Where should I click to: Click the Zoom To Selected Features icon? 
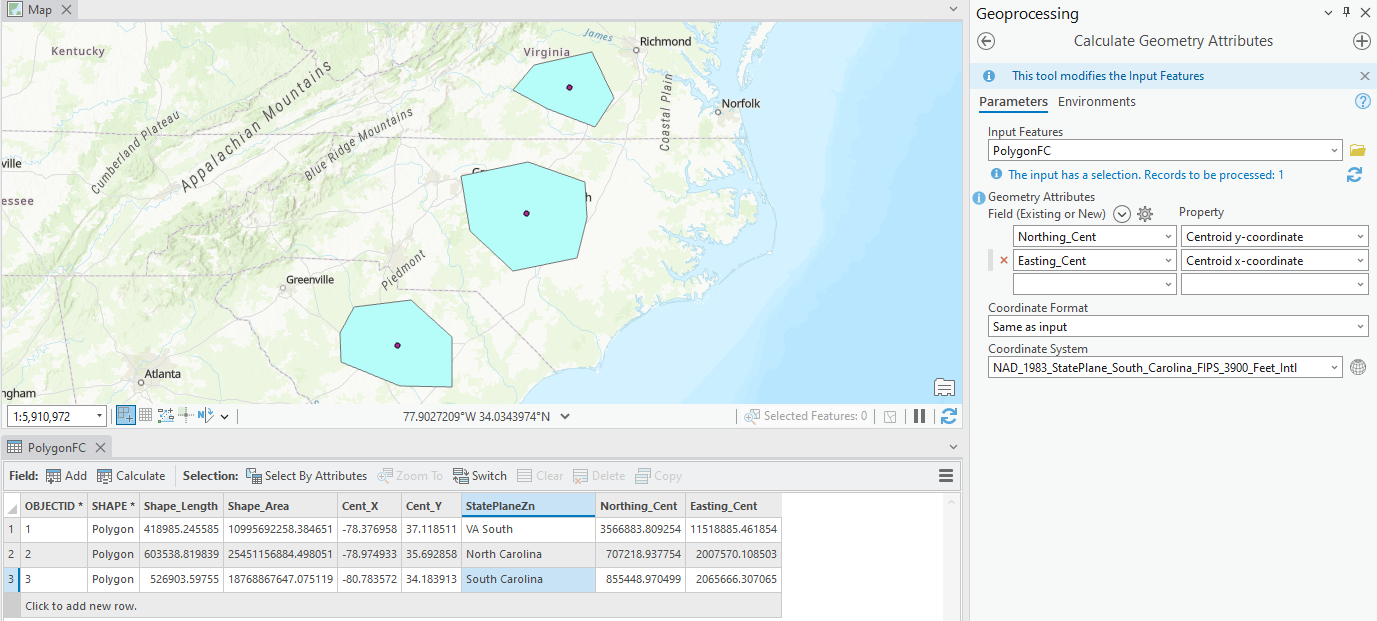pos(410,475)
